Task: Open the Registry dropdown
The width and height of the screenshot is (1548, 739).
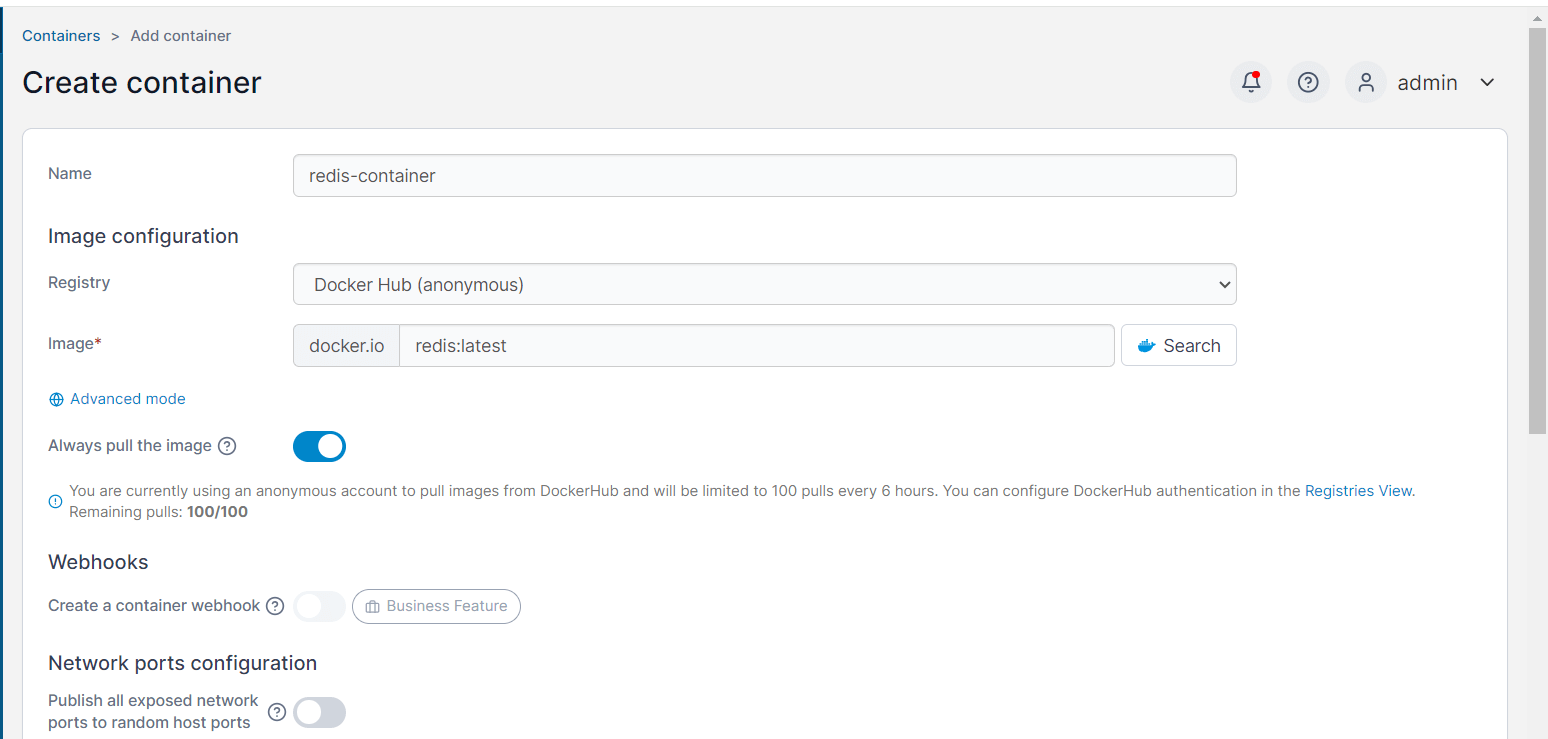Action: pos(764,284)
